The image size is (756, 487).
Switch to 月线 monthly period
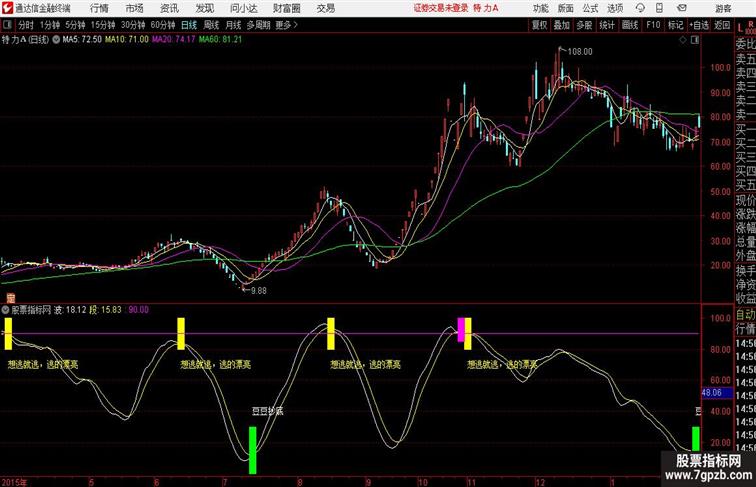[233, 25]
